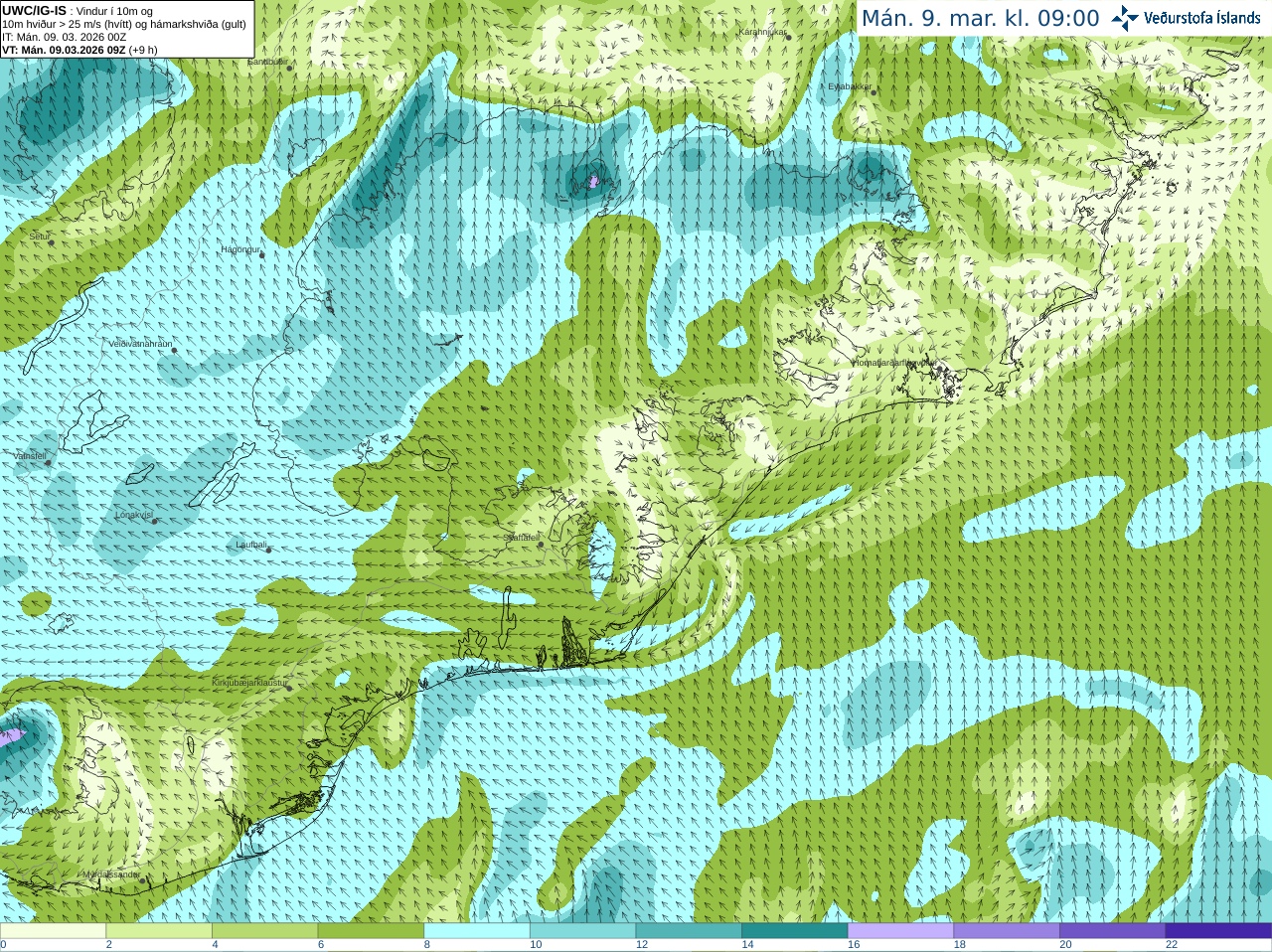Viewport: 1272px width, 952px height.
Task: Click the Vatnsfell station label
Action: click(x=30, y=456)
